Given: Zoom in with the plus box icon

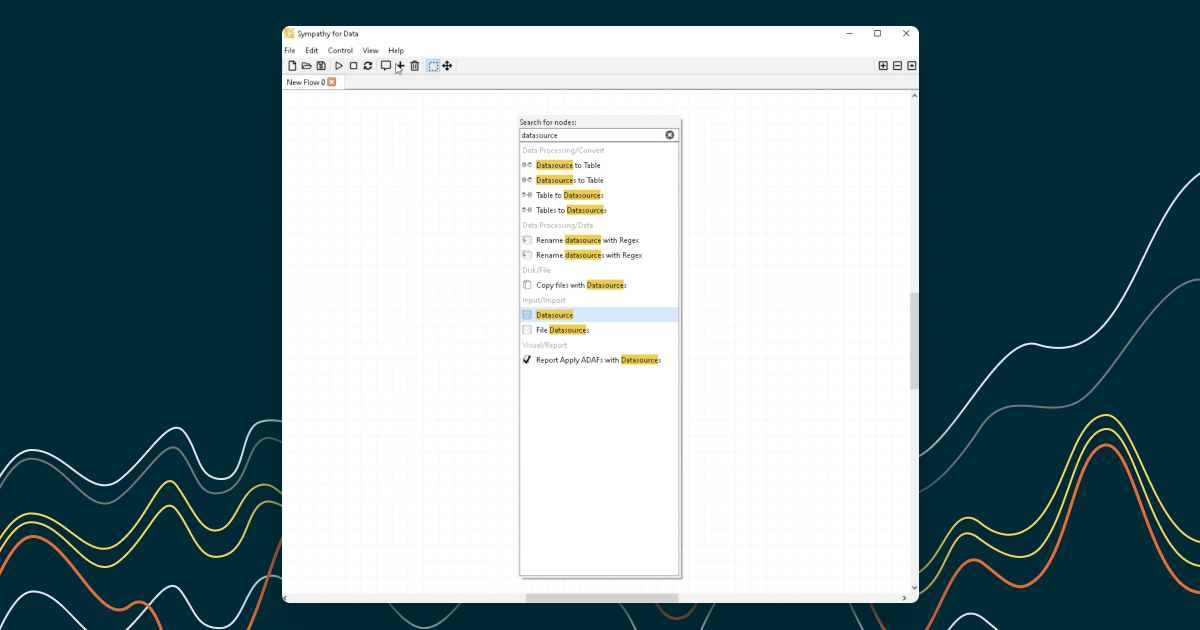Looking at the screenshot, I should (x=883, y=66).
